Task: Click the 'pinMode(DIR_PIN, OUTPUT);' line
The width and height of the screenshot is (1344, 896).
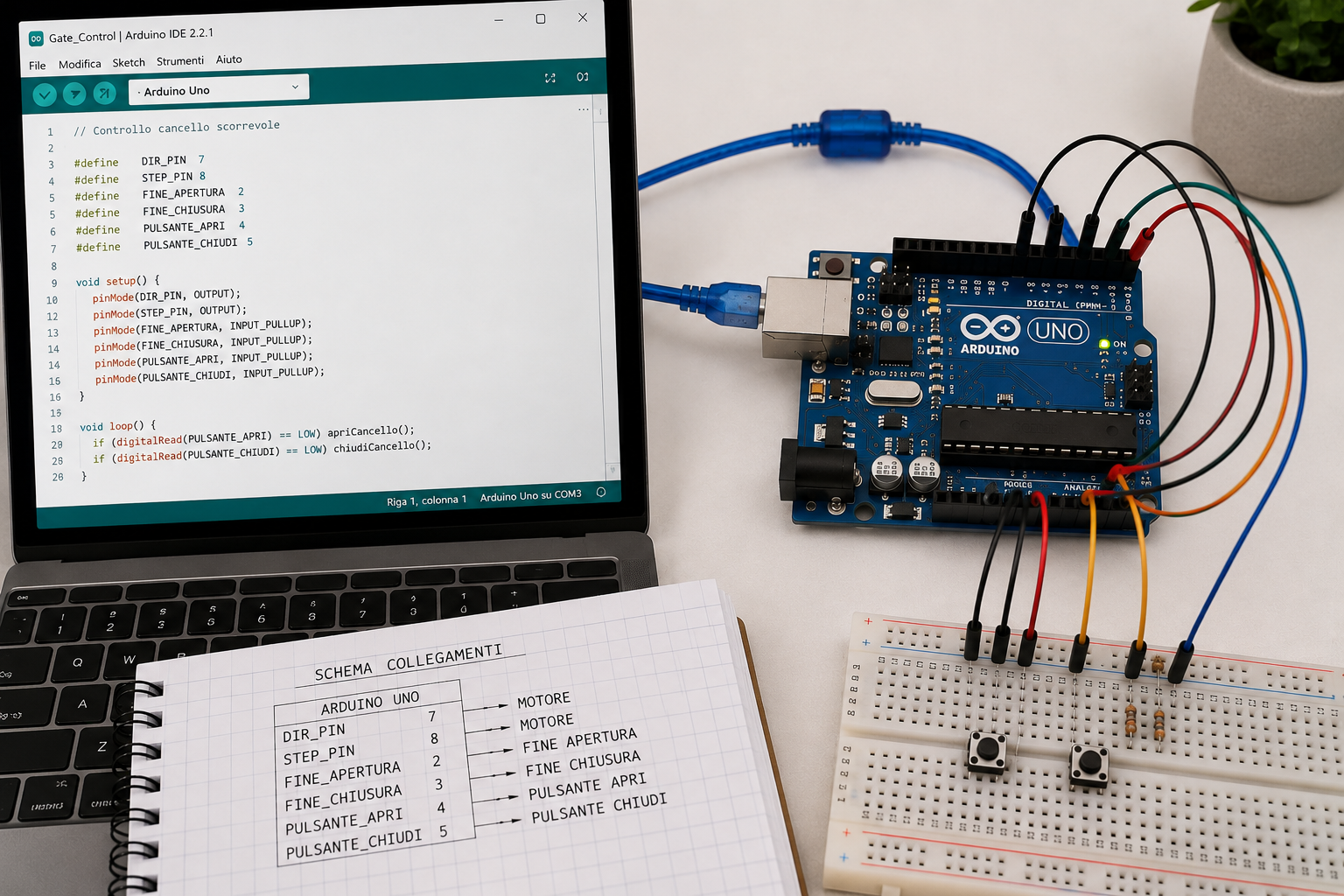Action: click(166, 296)
